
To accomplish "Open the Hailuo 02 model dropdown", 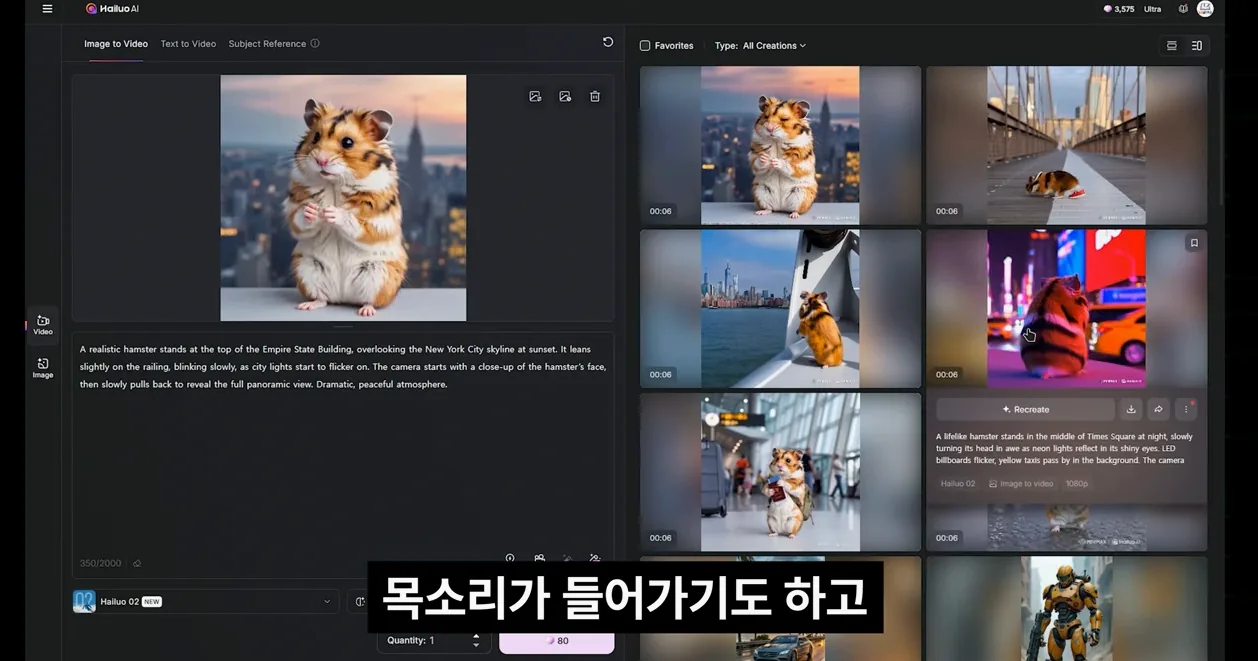I will [x=205, y=601].
